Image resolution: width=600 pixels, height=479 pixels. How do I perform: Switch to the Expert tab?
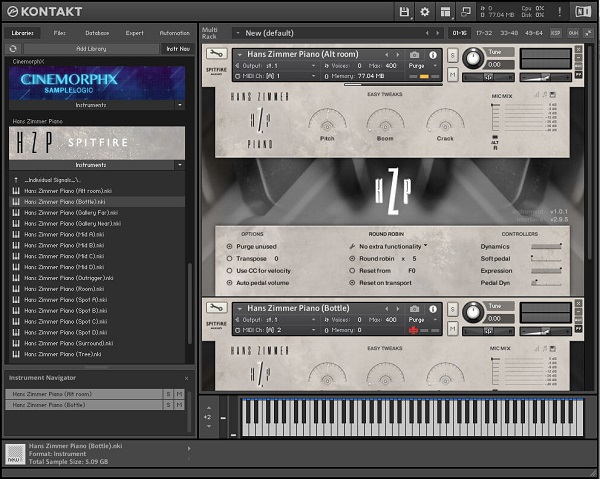134,33
